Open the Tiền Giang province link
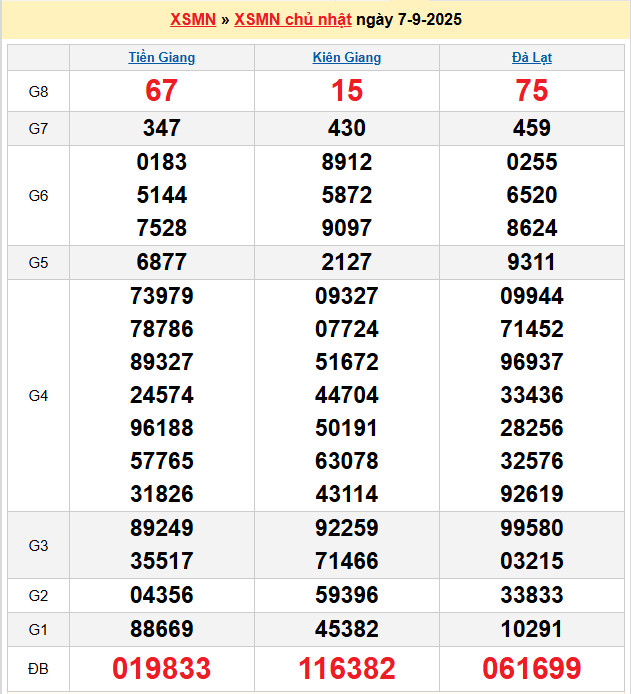 click(162, 58)
